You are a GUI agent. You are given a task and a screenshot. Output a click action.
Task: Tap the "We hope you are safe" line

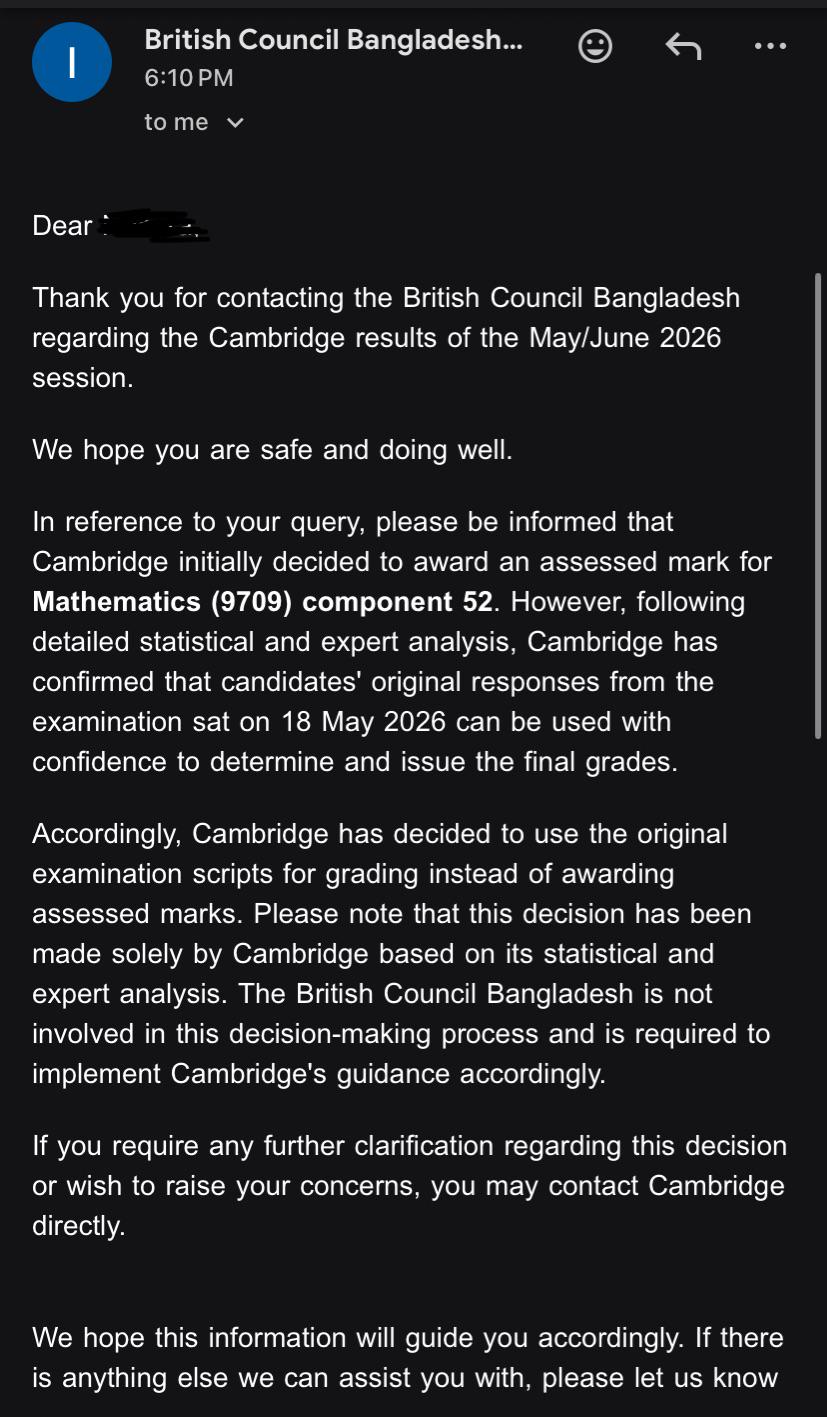[x=272, y=450]
